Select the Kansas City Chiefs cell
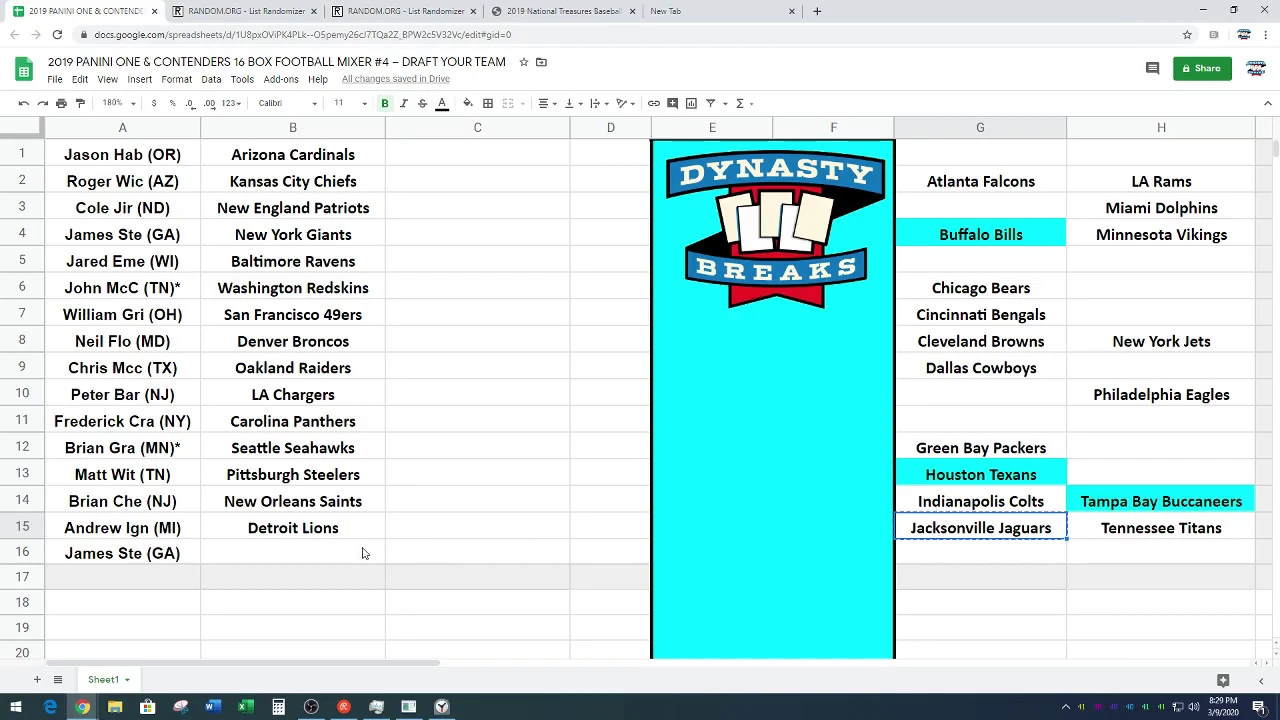 [x=293, y=181]
